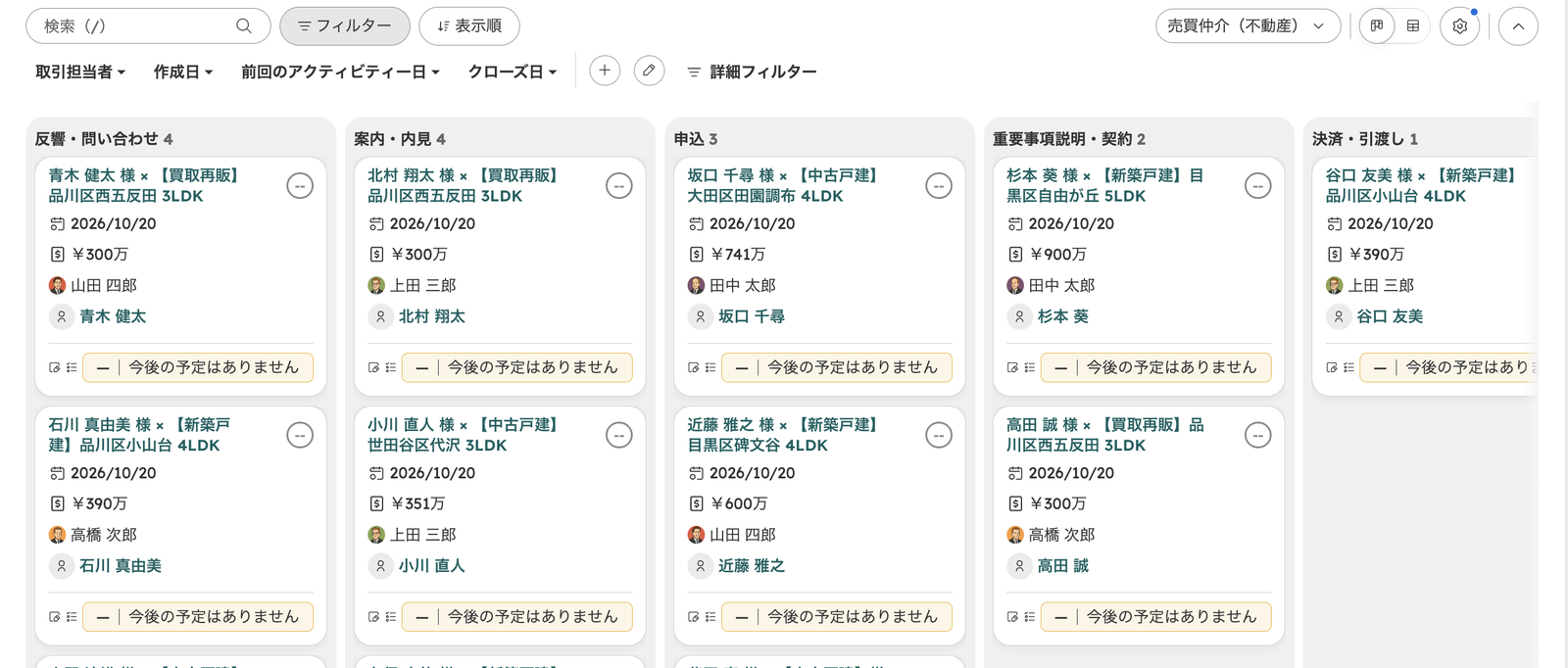Open contact link 石川 真由美
The width and height of the screenshot is (1568, 668).
[x=121, y=566]
